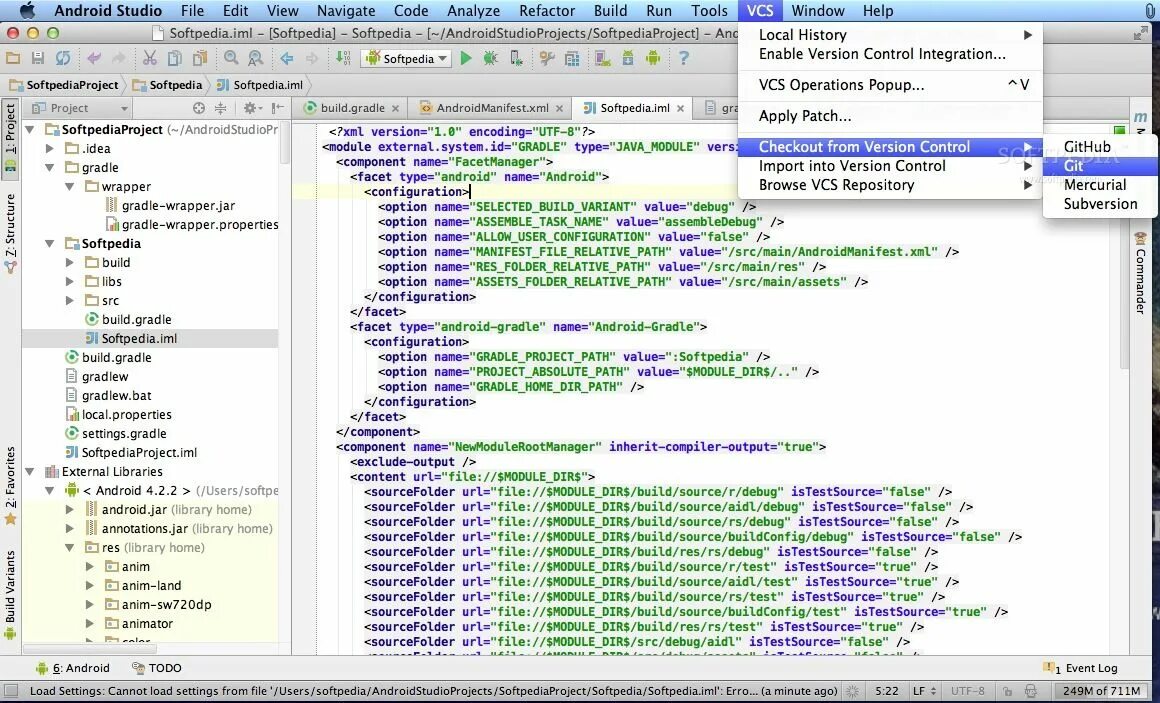Toggle the Z: Structure tool window

click(x=10, y=233)
